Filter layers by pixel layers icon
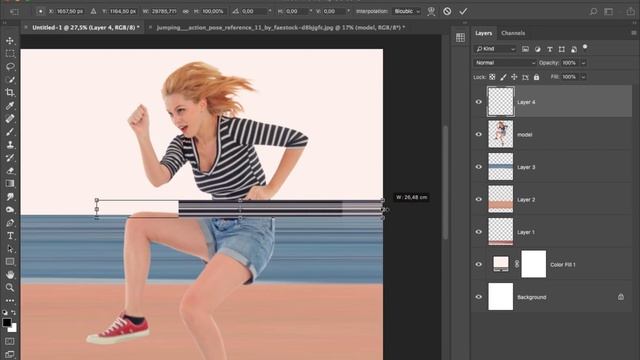This screenshot has width=640, height=360. tap(525, 49)
